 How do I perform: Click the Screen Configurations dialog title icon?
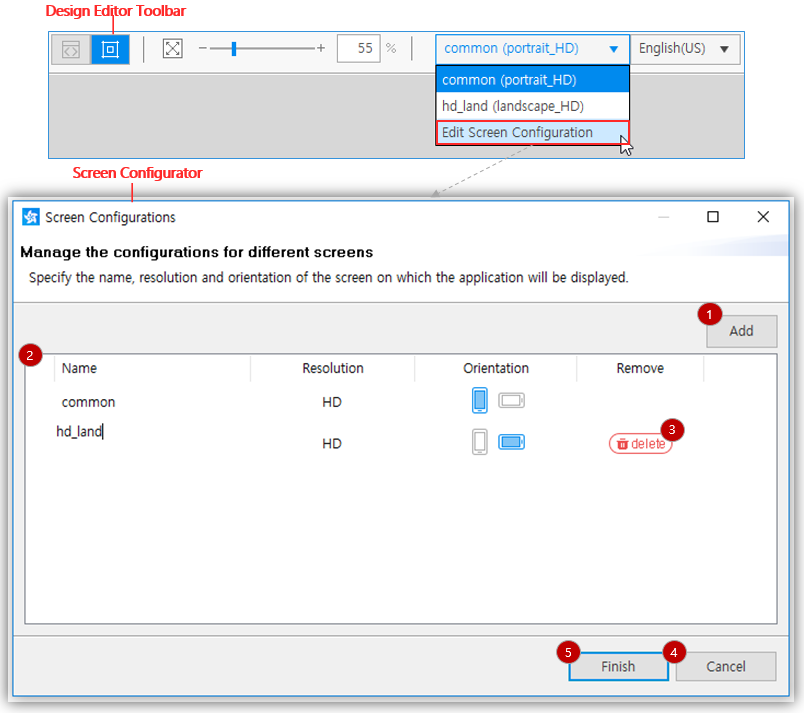click(x=29, y=217)
